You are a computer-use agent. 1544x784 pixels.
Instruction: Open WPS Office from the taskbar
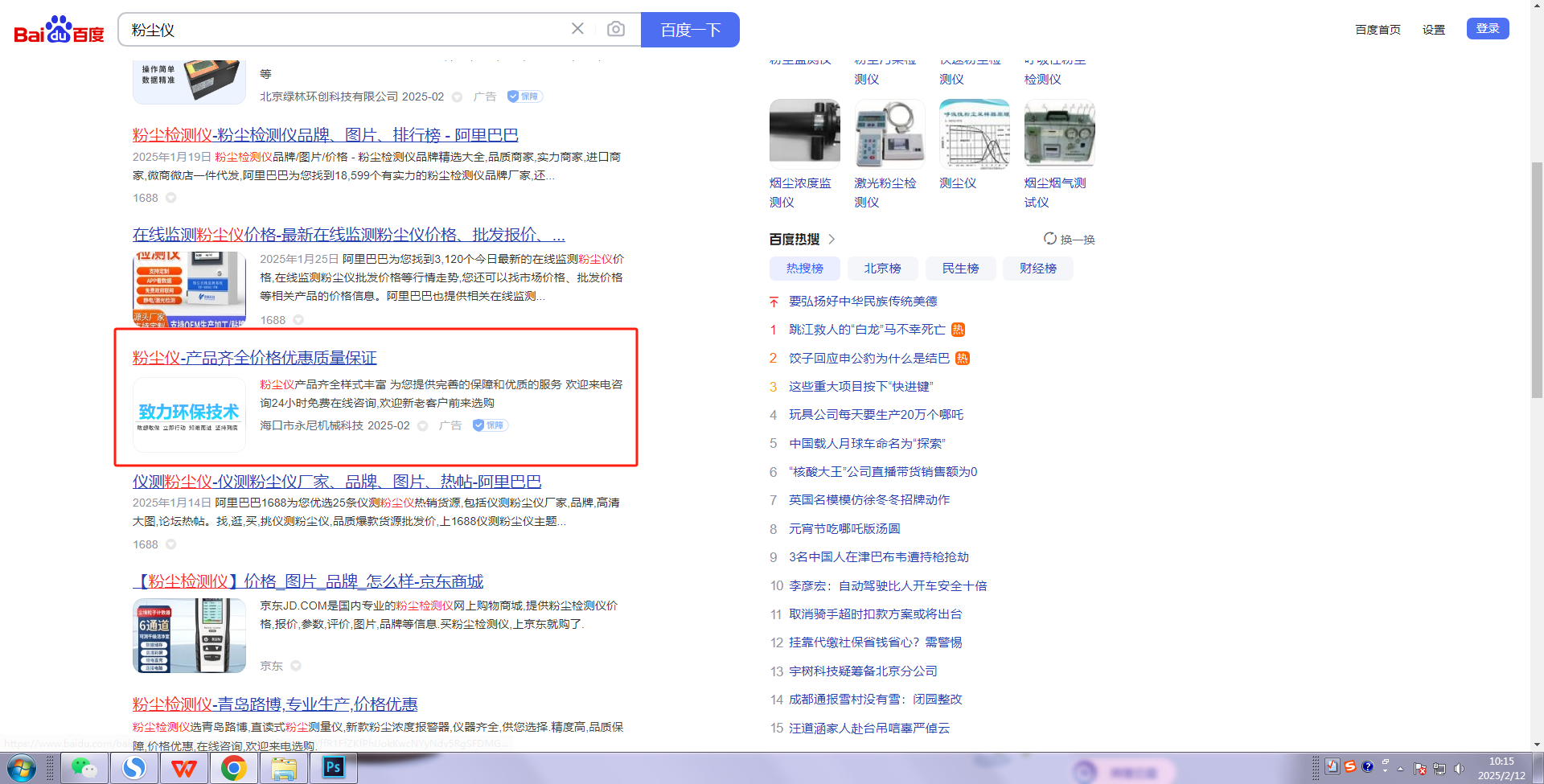pyautogui.click(x=184, y=768)
